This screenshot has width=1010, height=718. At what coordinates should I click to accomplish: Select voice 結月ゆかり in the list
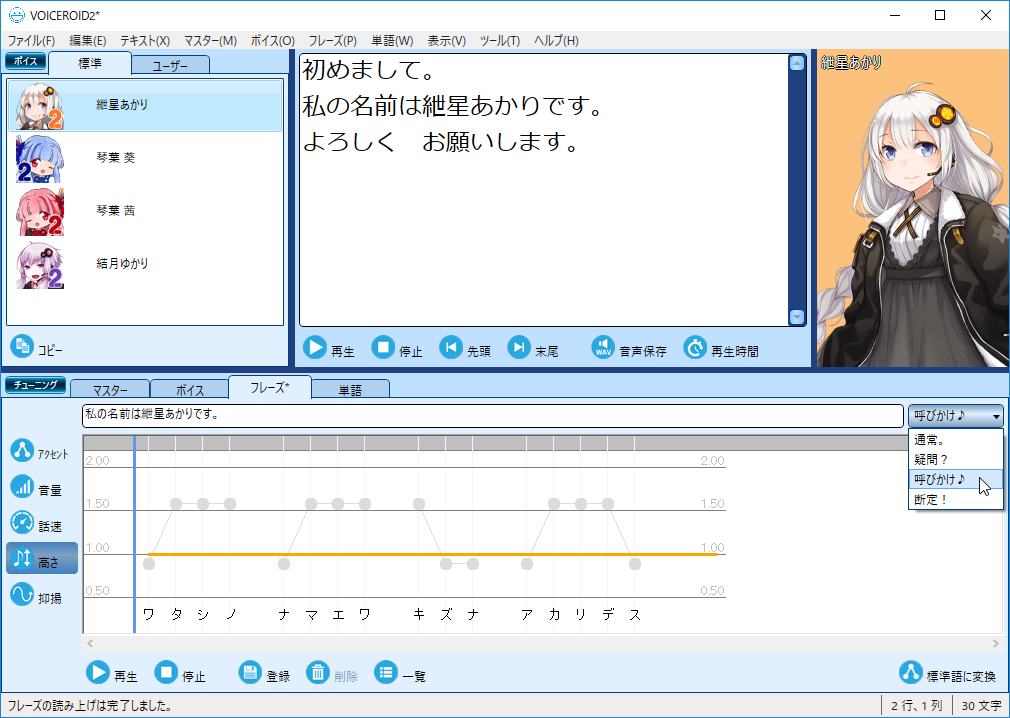[145, 264]
